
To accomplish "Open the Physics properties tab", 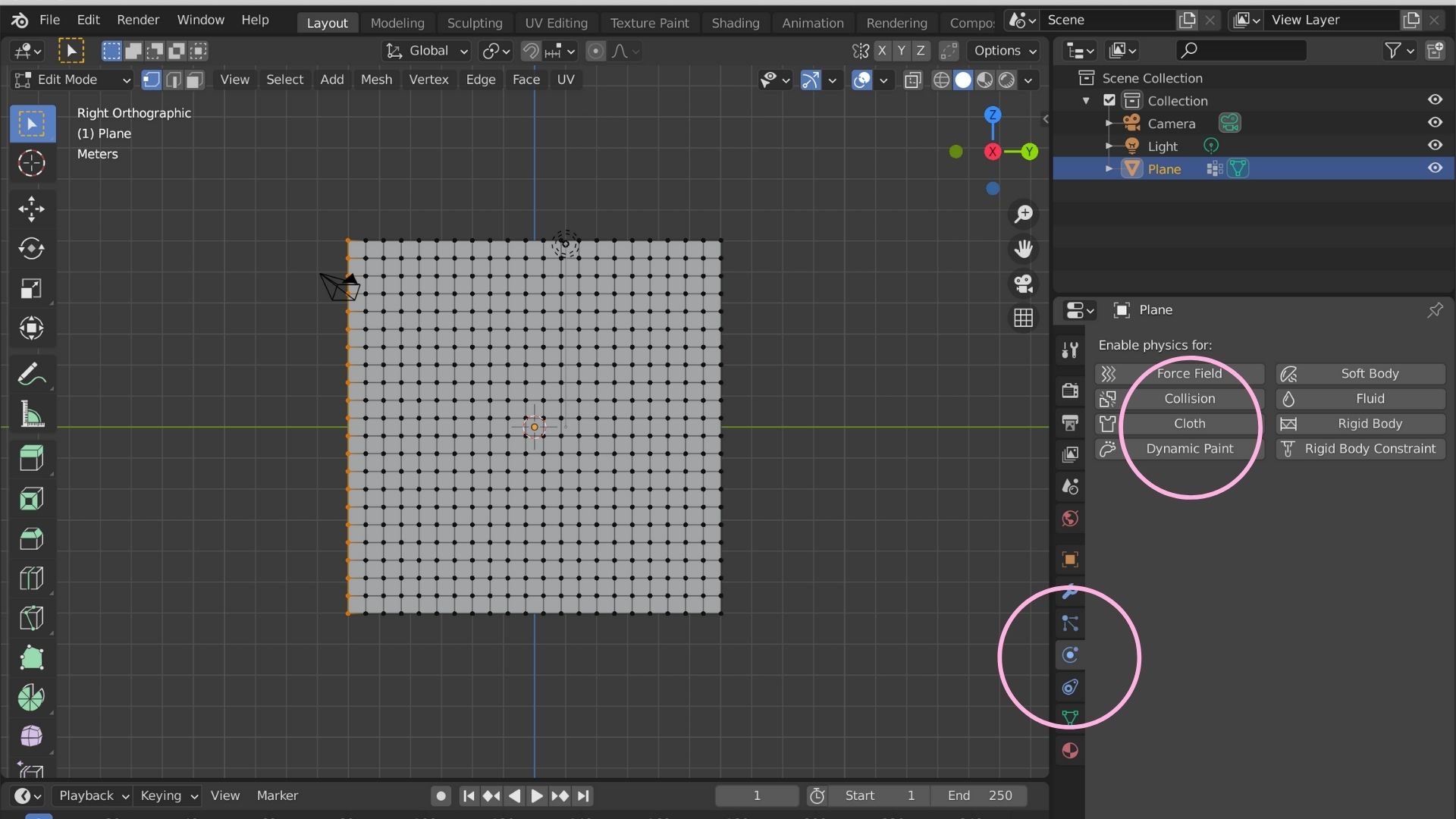I will (1069, 655).
